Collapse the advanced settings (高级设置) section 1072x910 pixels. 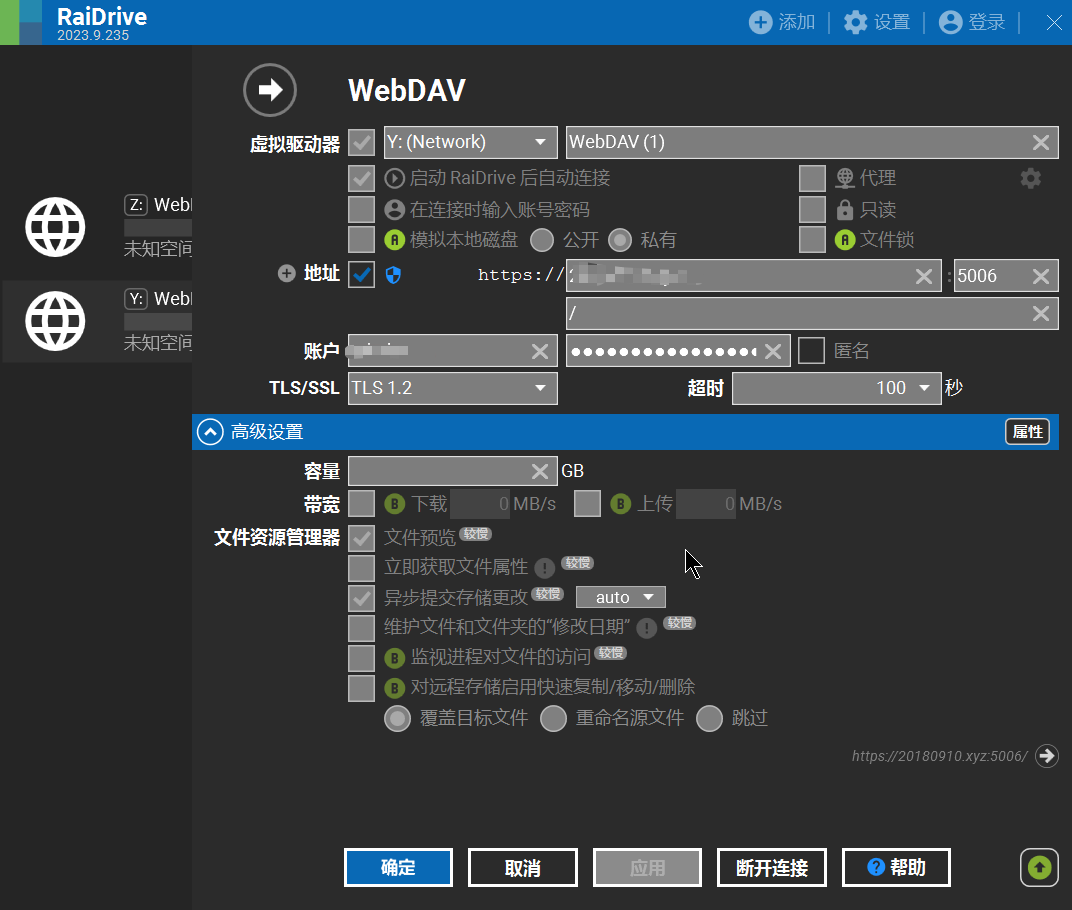(x=210, y=432)
